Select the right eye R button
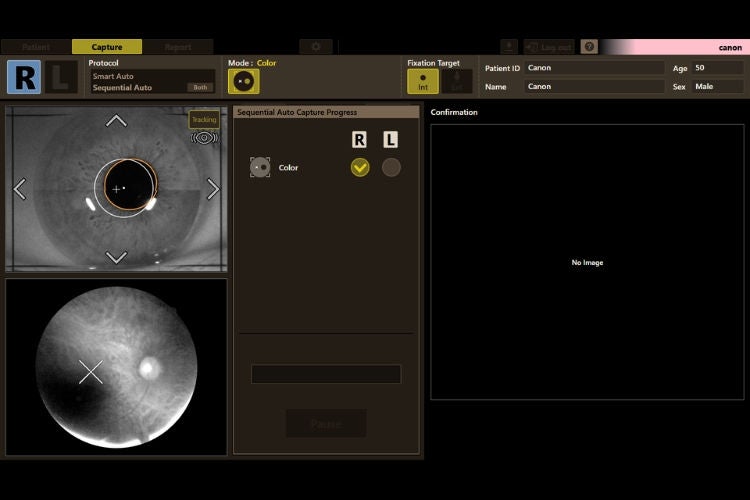750x500 pixels. pos(24,77)
